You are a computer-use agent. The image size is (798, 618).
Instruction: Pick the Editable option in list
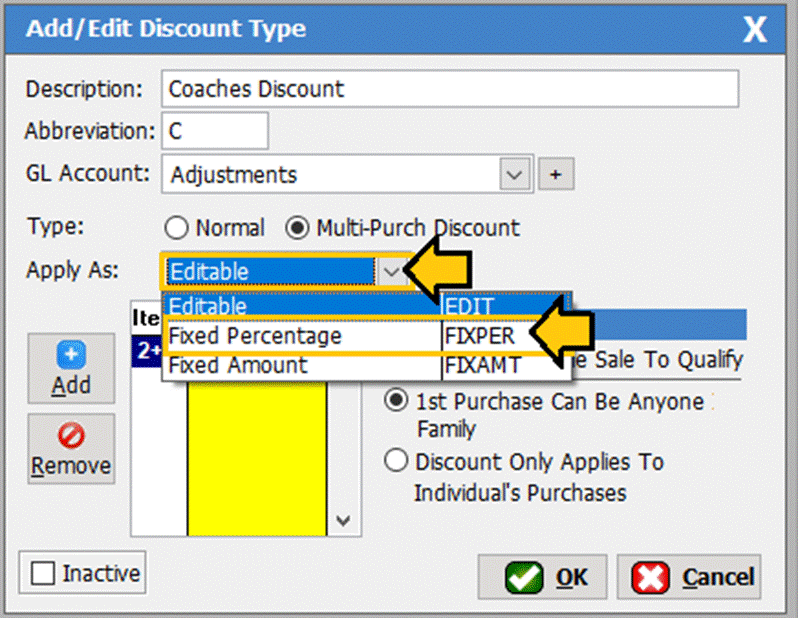[300, 306]
